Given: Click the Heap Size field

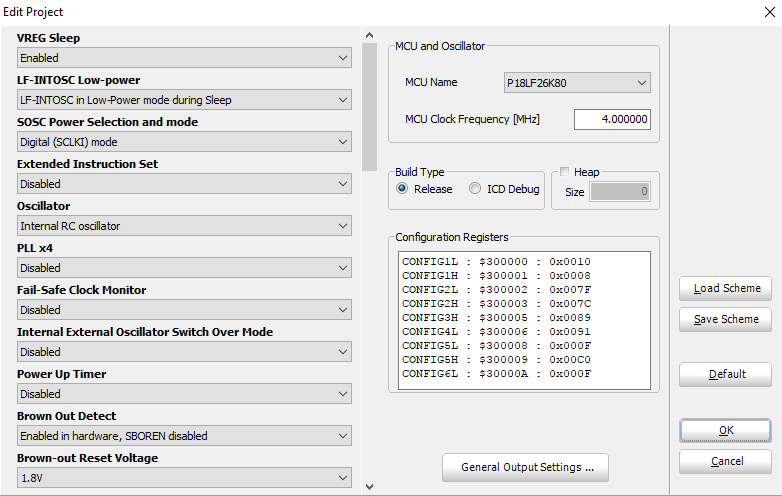Looking at the screenshot, I should point(620,191).
